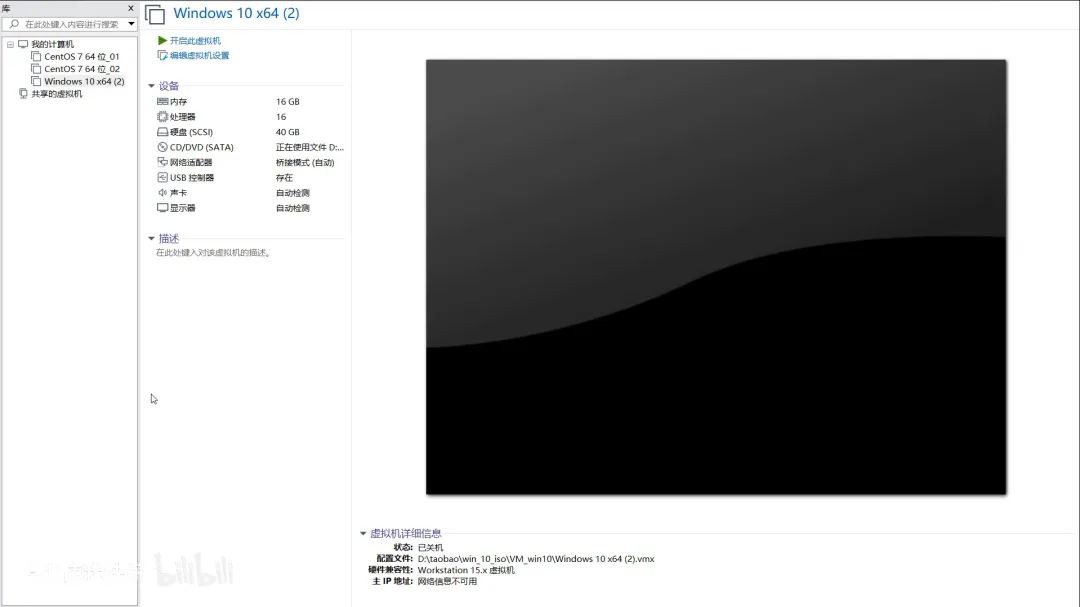Select the network adapter (网络适配器) icon
Screen dimensions: 1080x607
tap(163, 162)
